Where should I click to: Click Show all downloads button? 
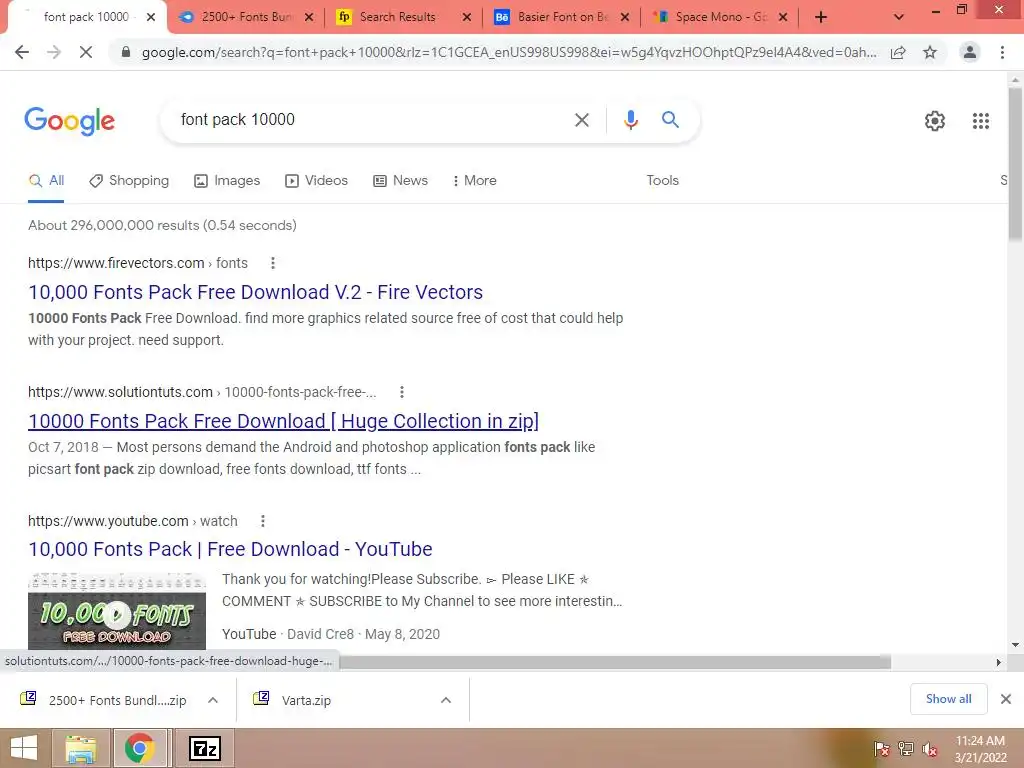coord(948,699)
